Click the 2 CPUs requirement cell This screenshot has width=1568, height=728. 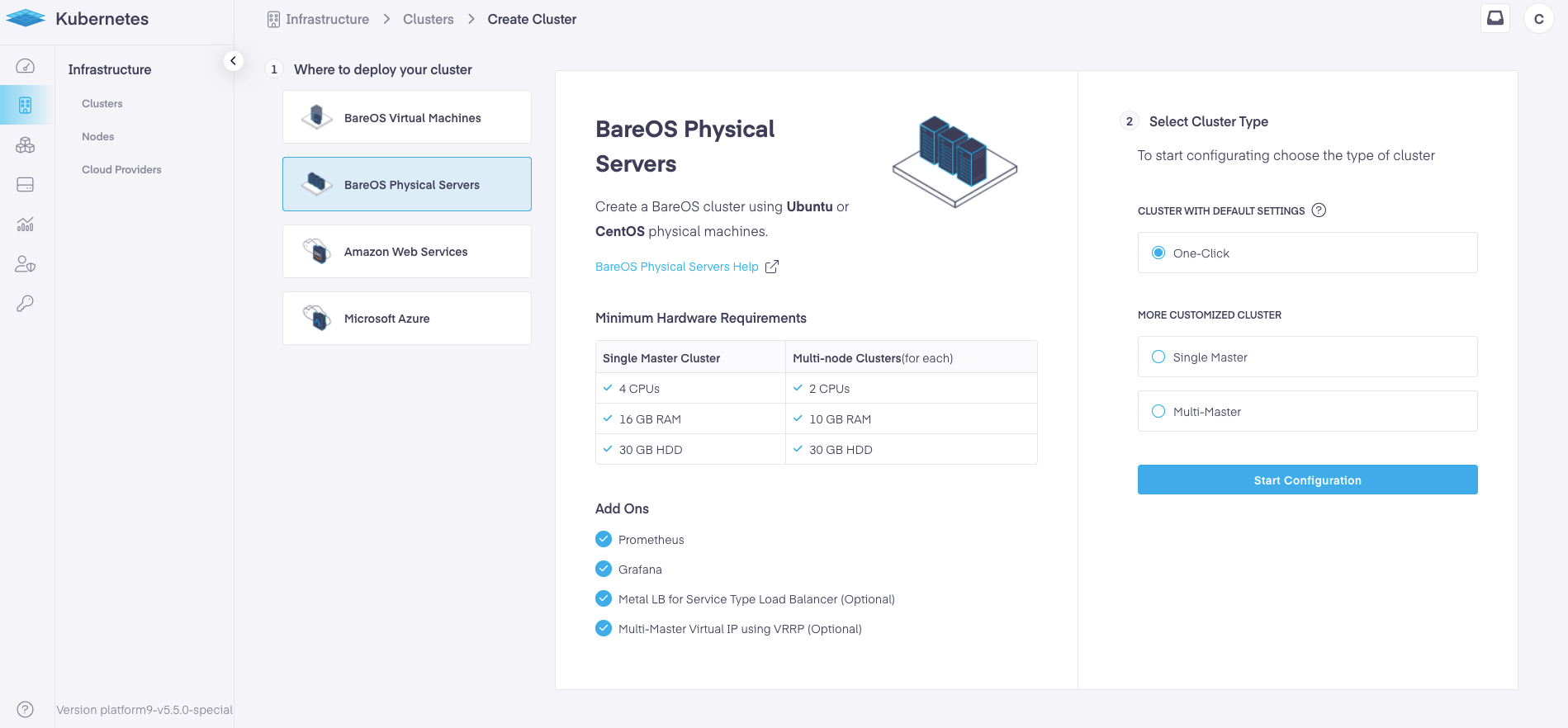click(x=912, y=388)
